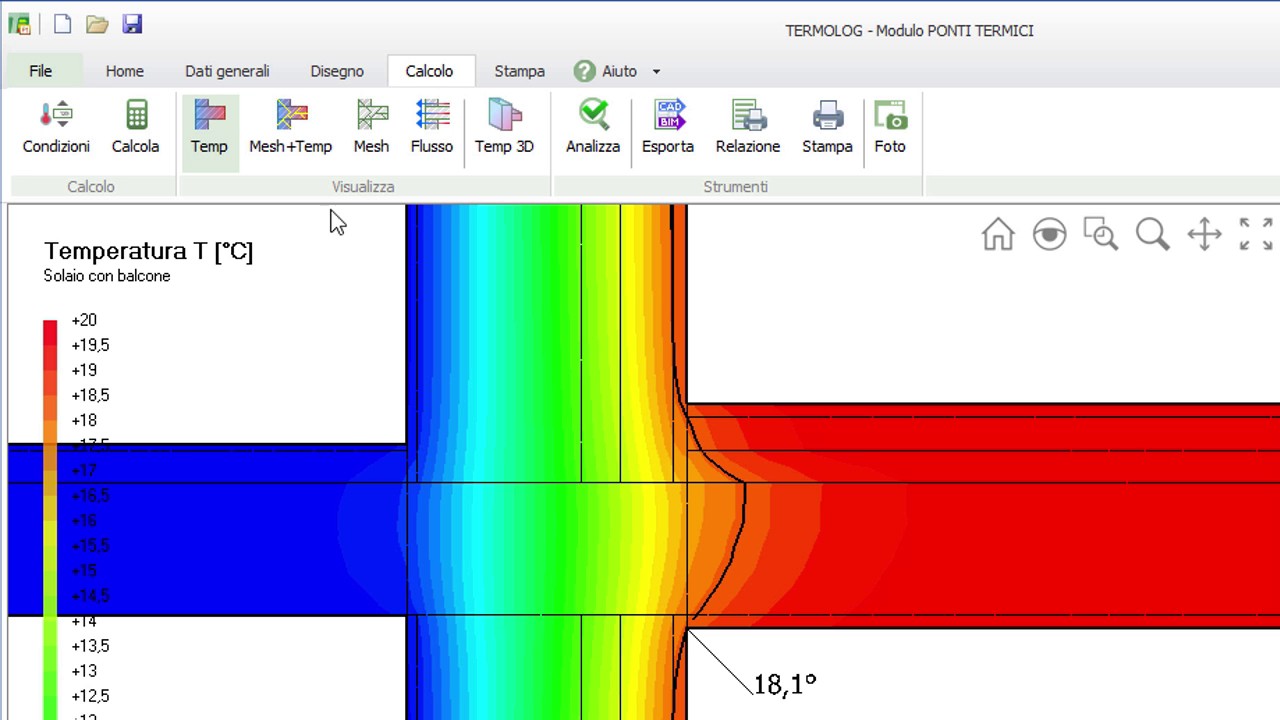Open a file using the folder icon
1280x720 pixels.
97,24
